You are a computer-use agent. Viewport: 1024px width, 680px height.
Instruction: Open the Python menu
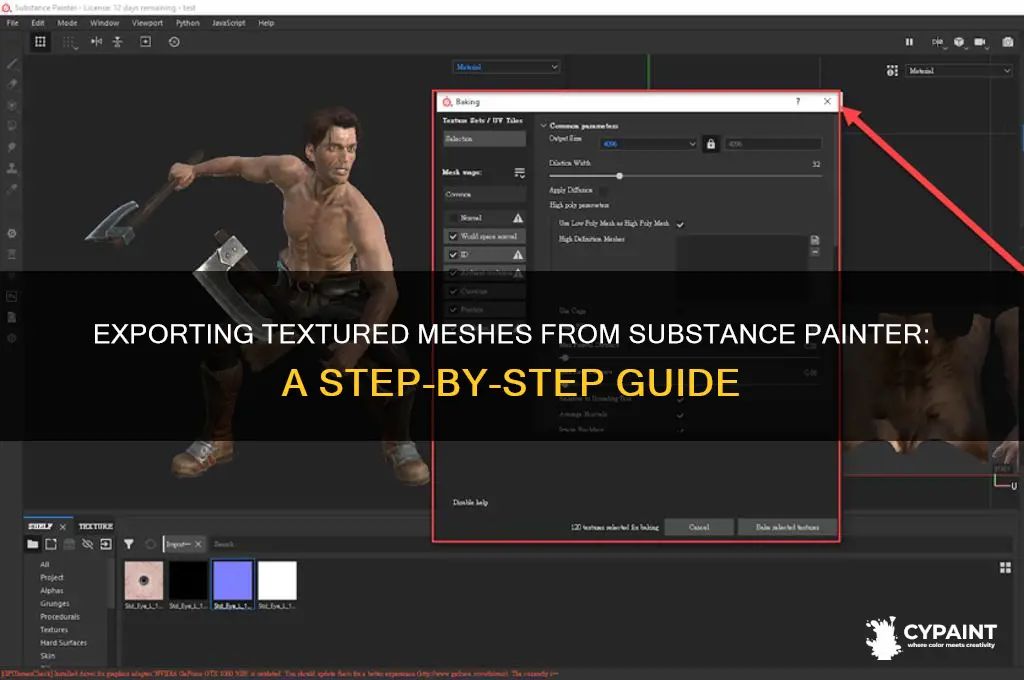pyautogui.click(x=187, y=23)
